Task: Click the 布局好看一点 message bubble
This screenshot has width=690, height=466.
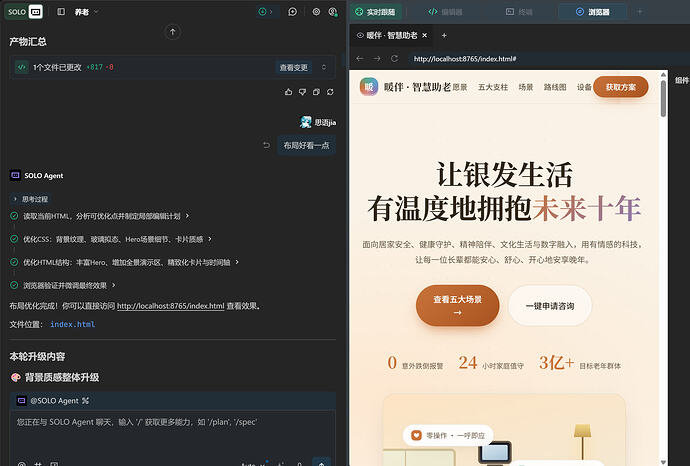Action: [306, 145]
